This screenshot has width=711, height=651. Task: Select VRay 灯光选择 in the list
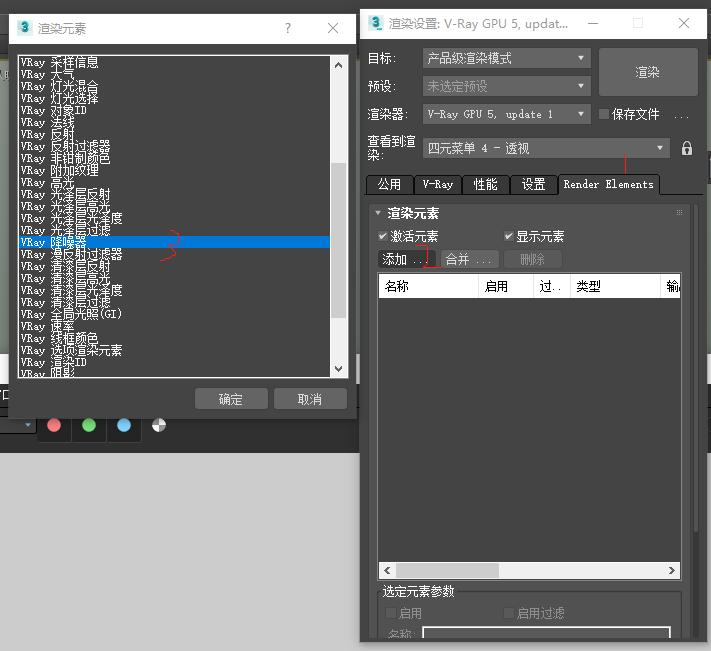tap(174, 98)
